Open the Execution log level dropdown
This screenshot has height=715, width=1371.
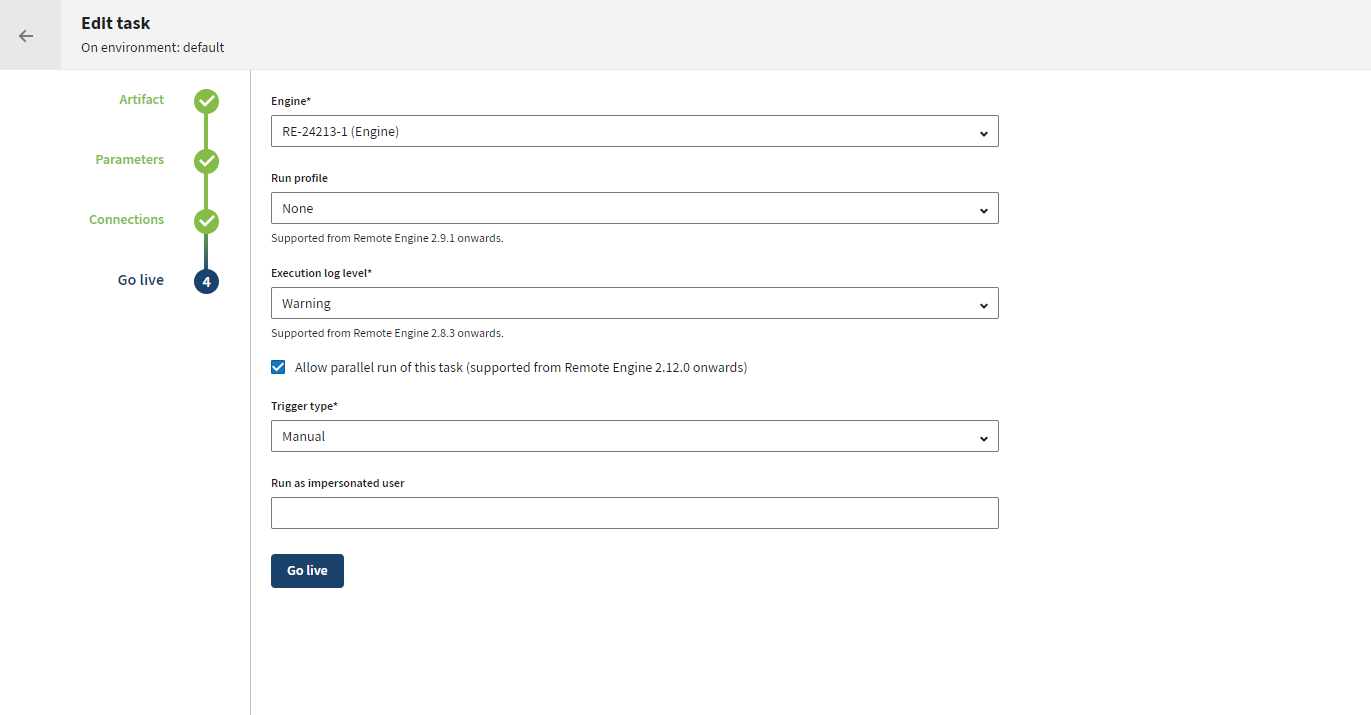(x=620, y=304)
